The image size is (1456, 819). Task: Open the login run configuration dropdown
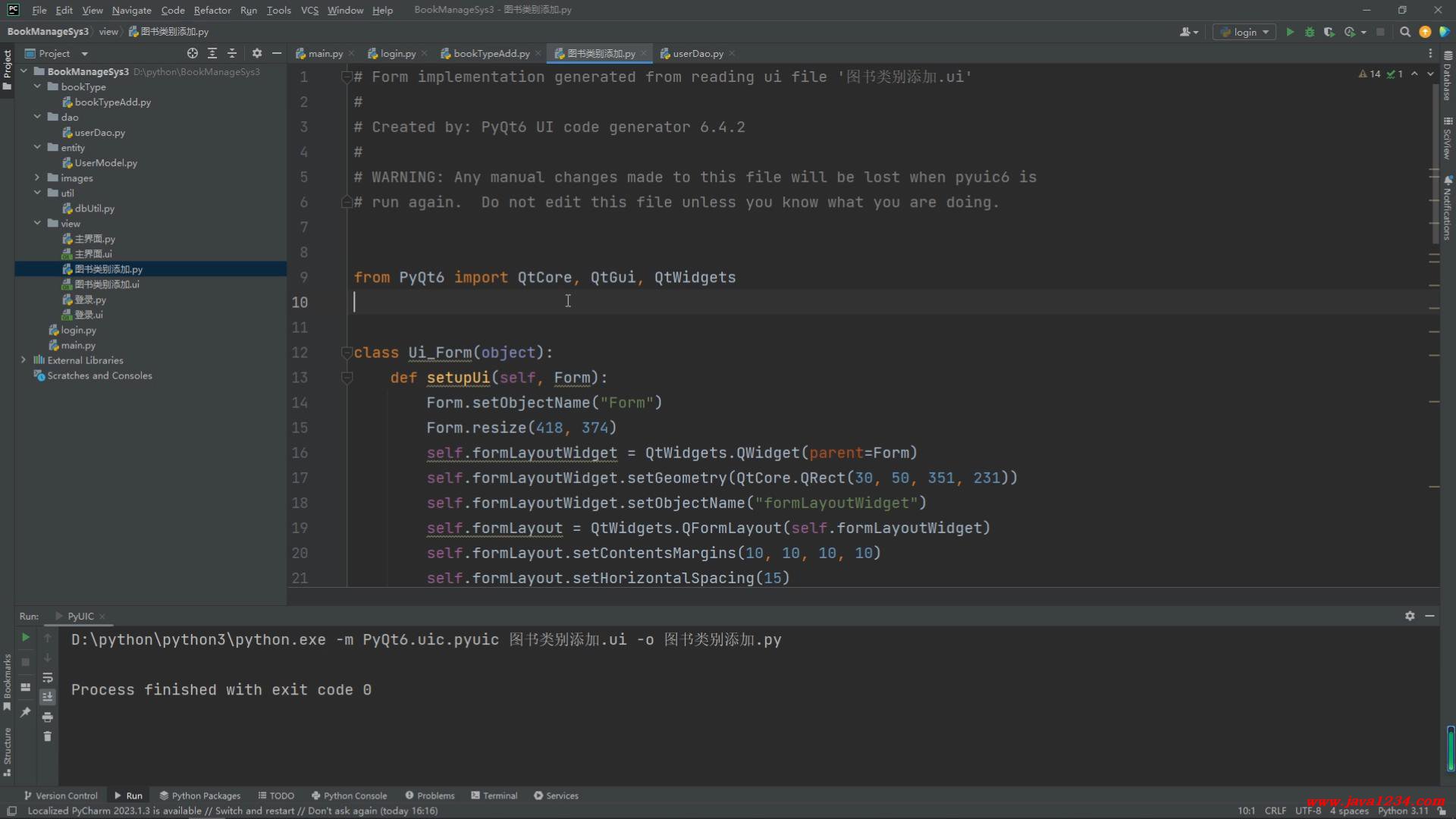pos(1244,32)
